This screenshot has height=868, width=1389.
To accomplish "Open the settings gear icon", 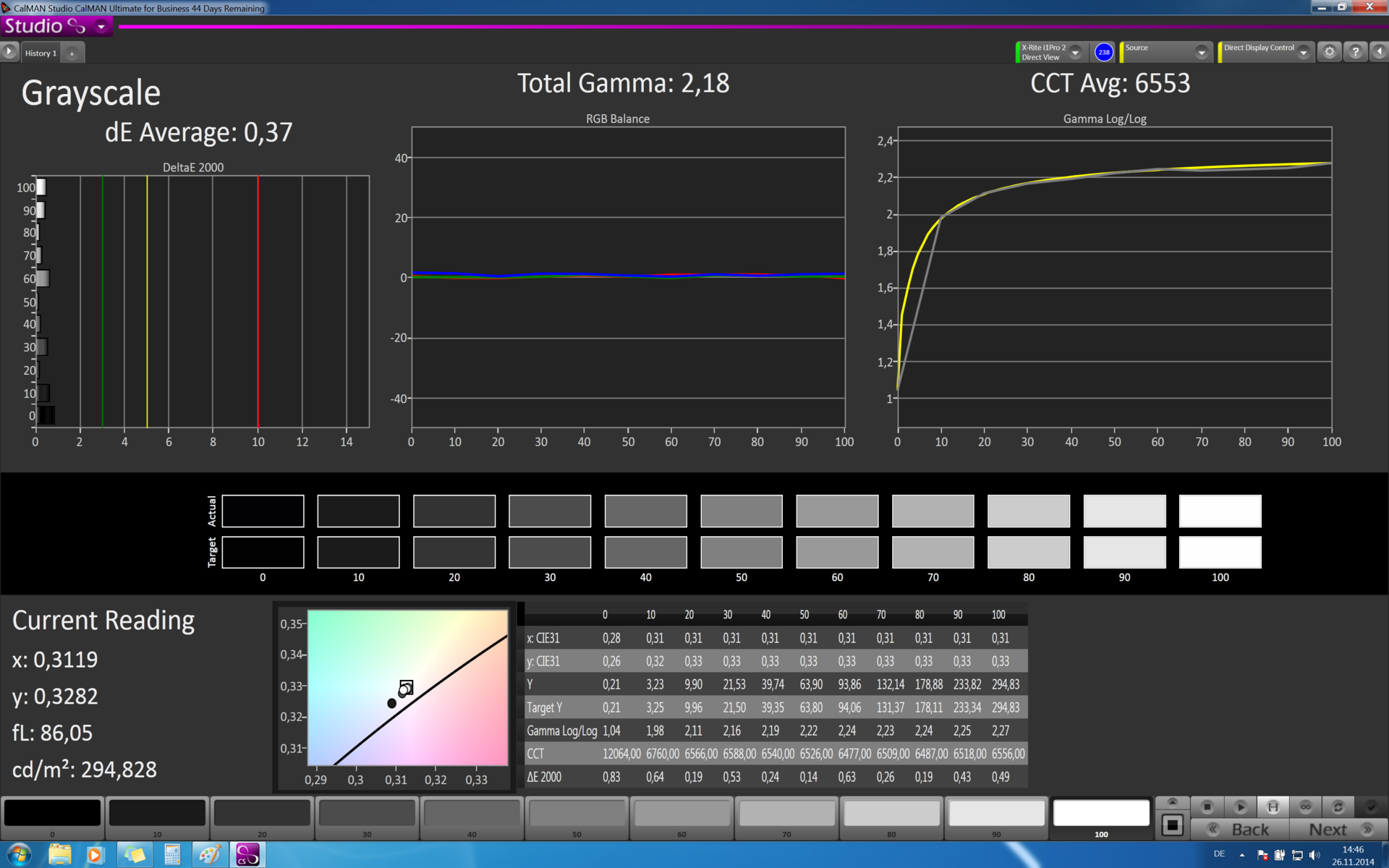I will tap(1329, 52).
